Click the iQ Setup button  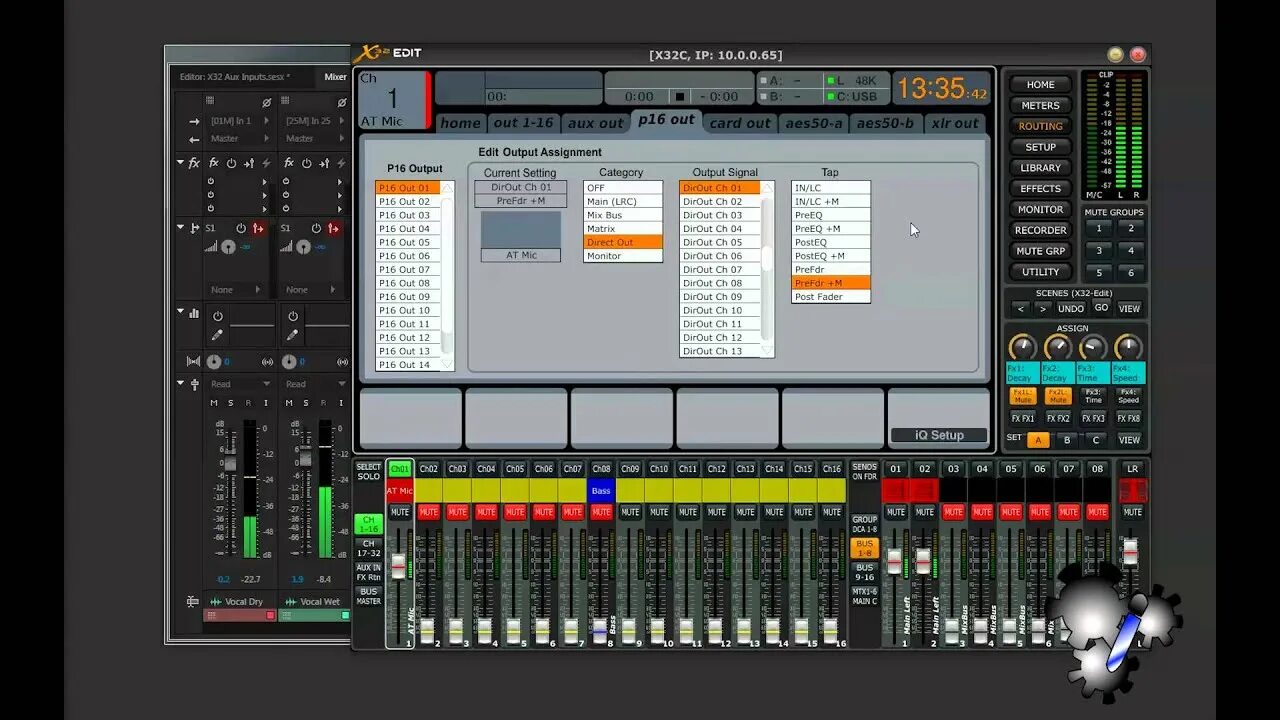pos(939,435)
